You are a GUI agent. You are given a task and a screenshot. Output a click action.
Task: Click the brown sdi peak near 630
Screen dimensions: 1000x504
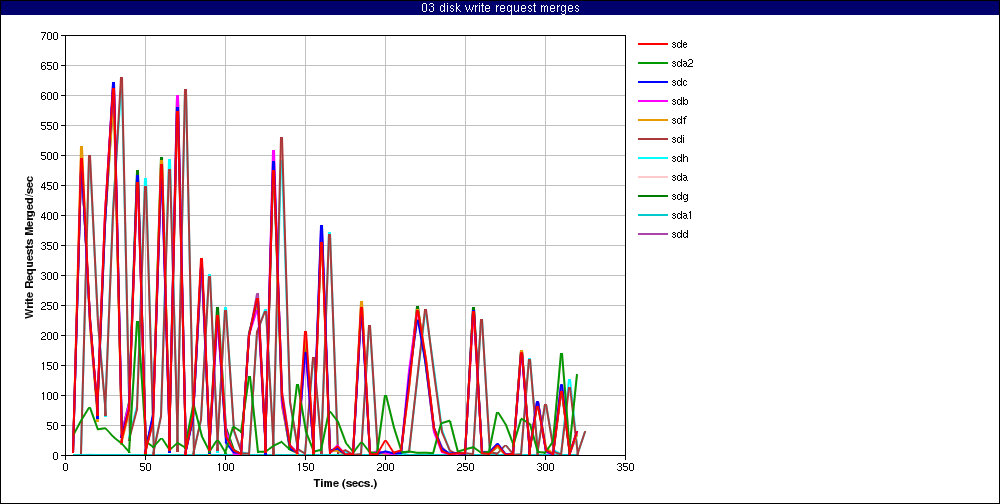tap(121, 78)
